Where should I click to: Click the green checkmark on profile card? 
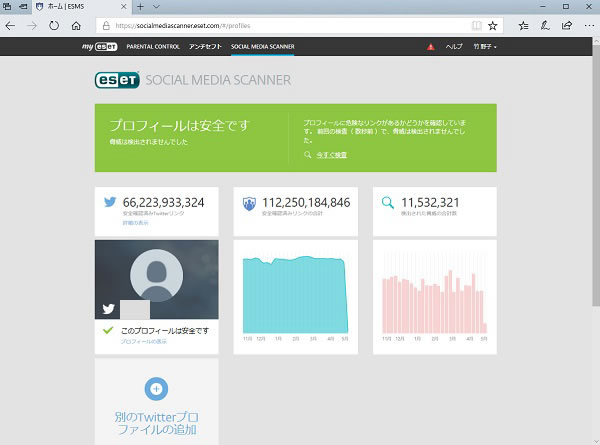click(108, 330)
